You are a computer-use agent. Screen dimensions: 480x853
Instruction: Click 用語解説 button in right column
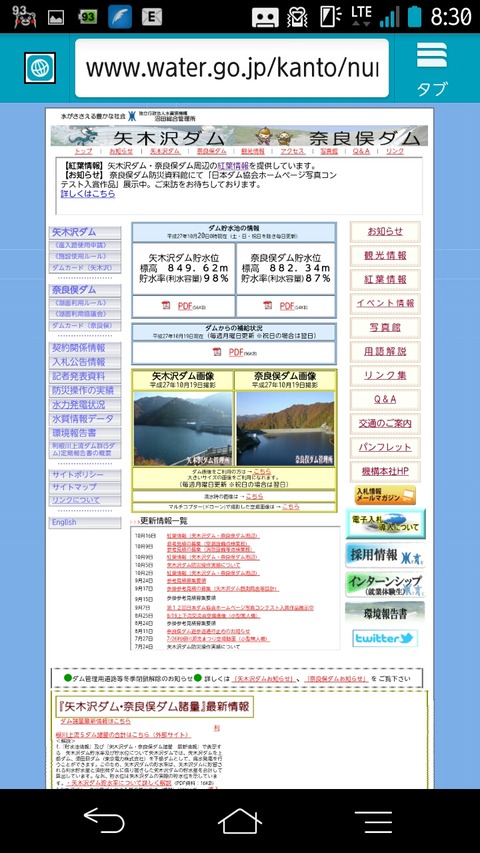point(385,351)
